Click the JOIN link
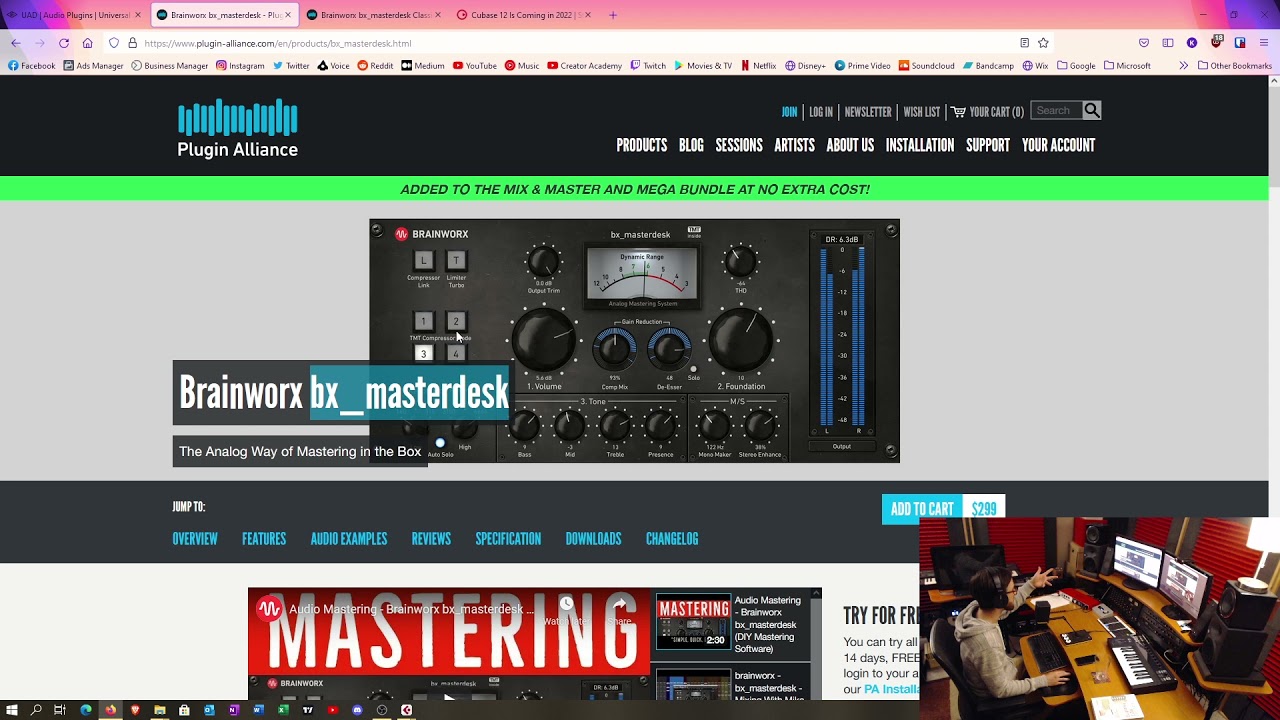 789,112
